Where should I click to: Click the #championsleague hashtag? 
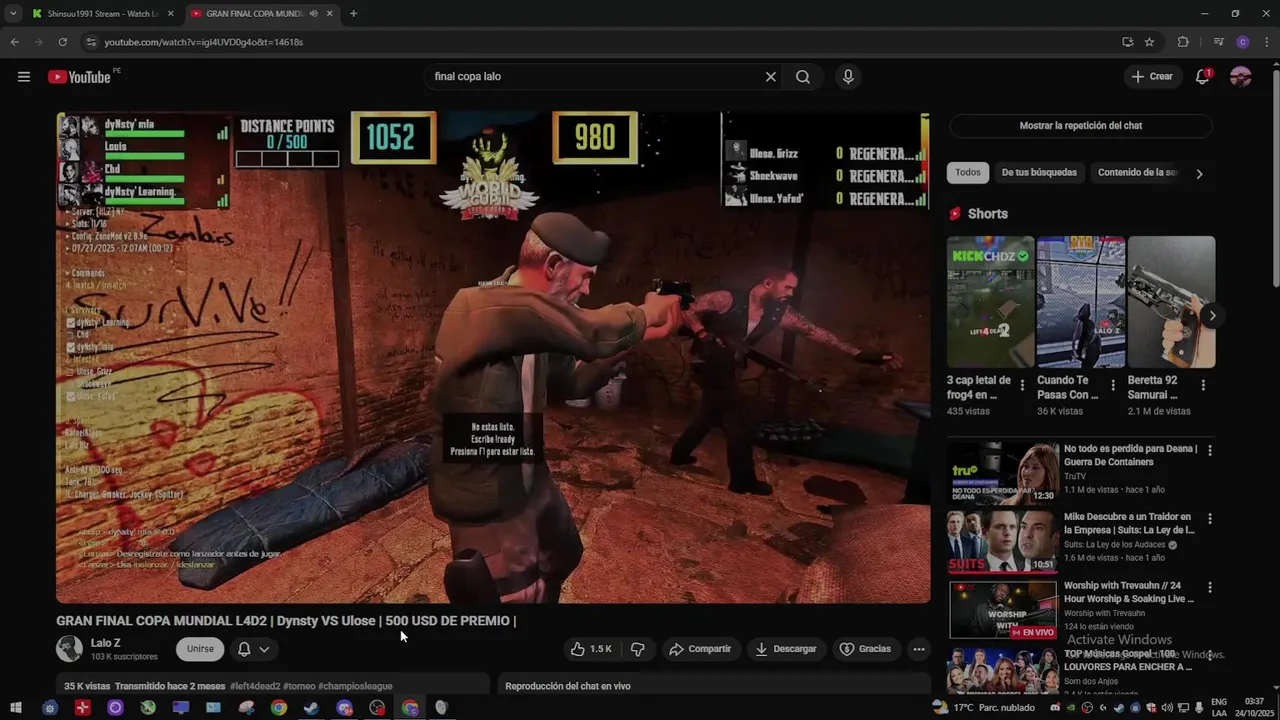[355, 687]
